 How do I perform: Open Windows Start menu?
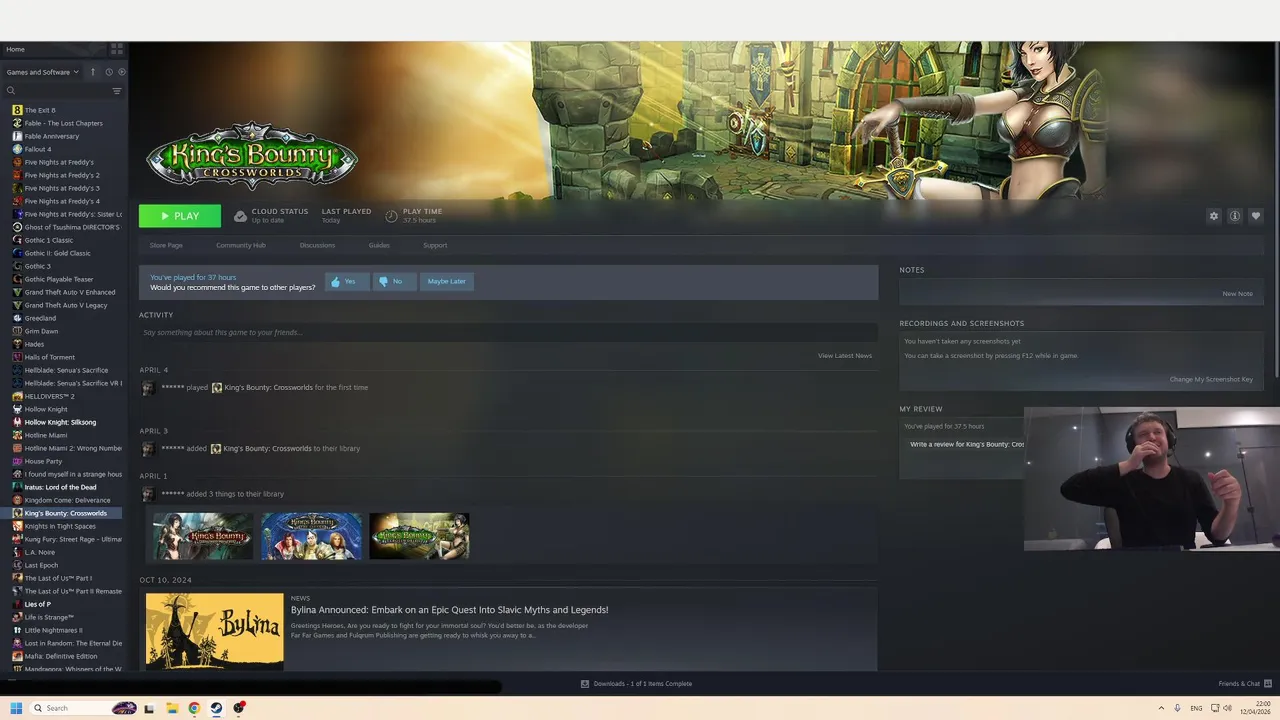click(16, 708)
